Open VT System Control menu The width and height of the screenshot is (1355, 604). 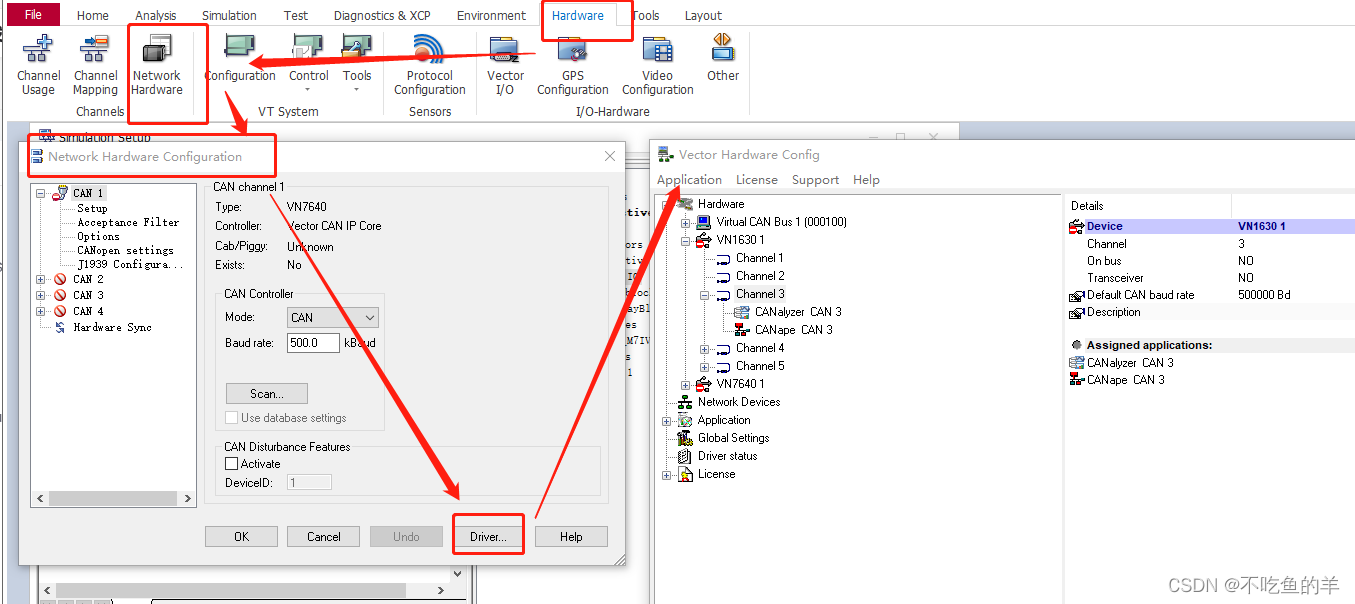click(309, 62)
